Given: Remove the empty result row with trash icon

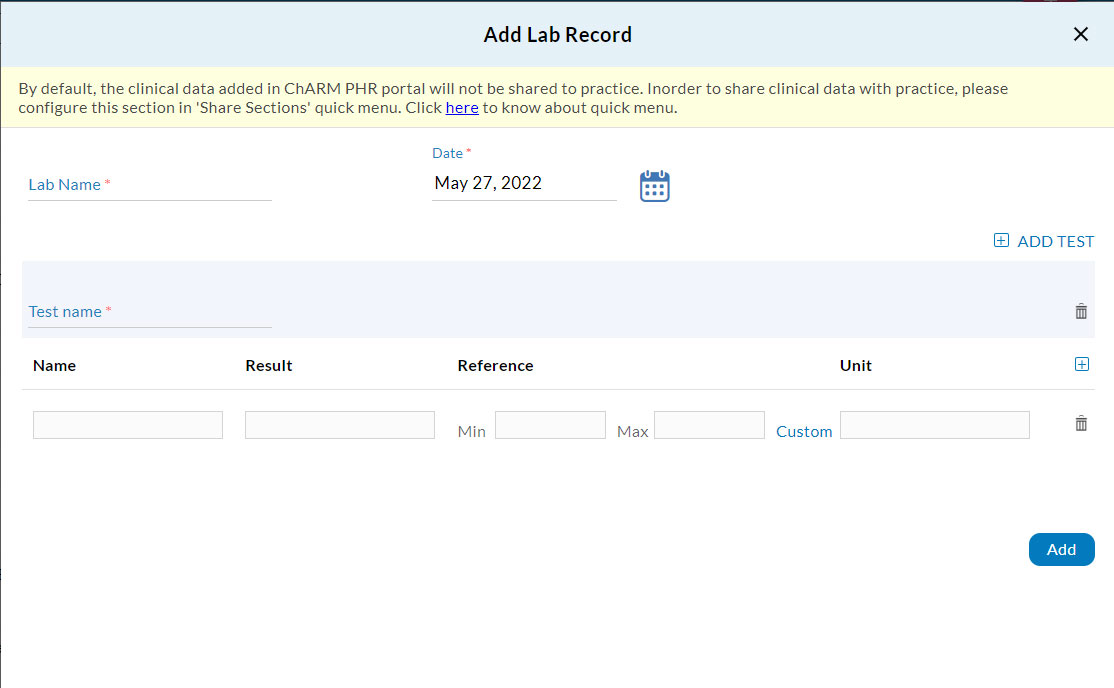Looking at the screenshot, I should tap(1080, 423).
